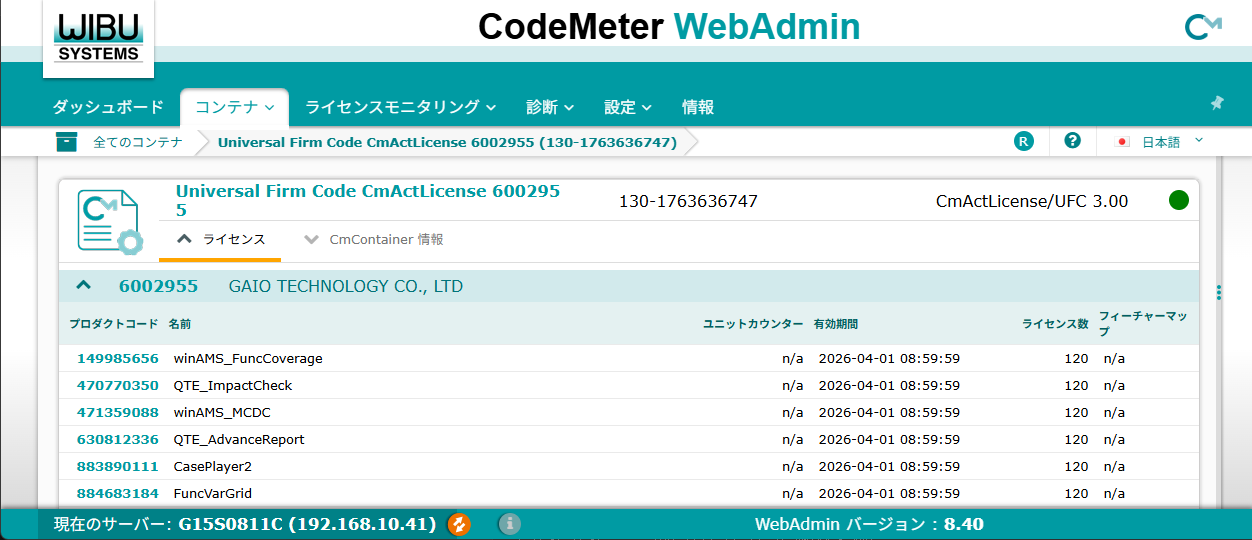1252x540 pixels.
Task: Open the 日本語 language dropdown
Action: pyautogui.click(x=1160, y=142)
